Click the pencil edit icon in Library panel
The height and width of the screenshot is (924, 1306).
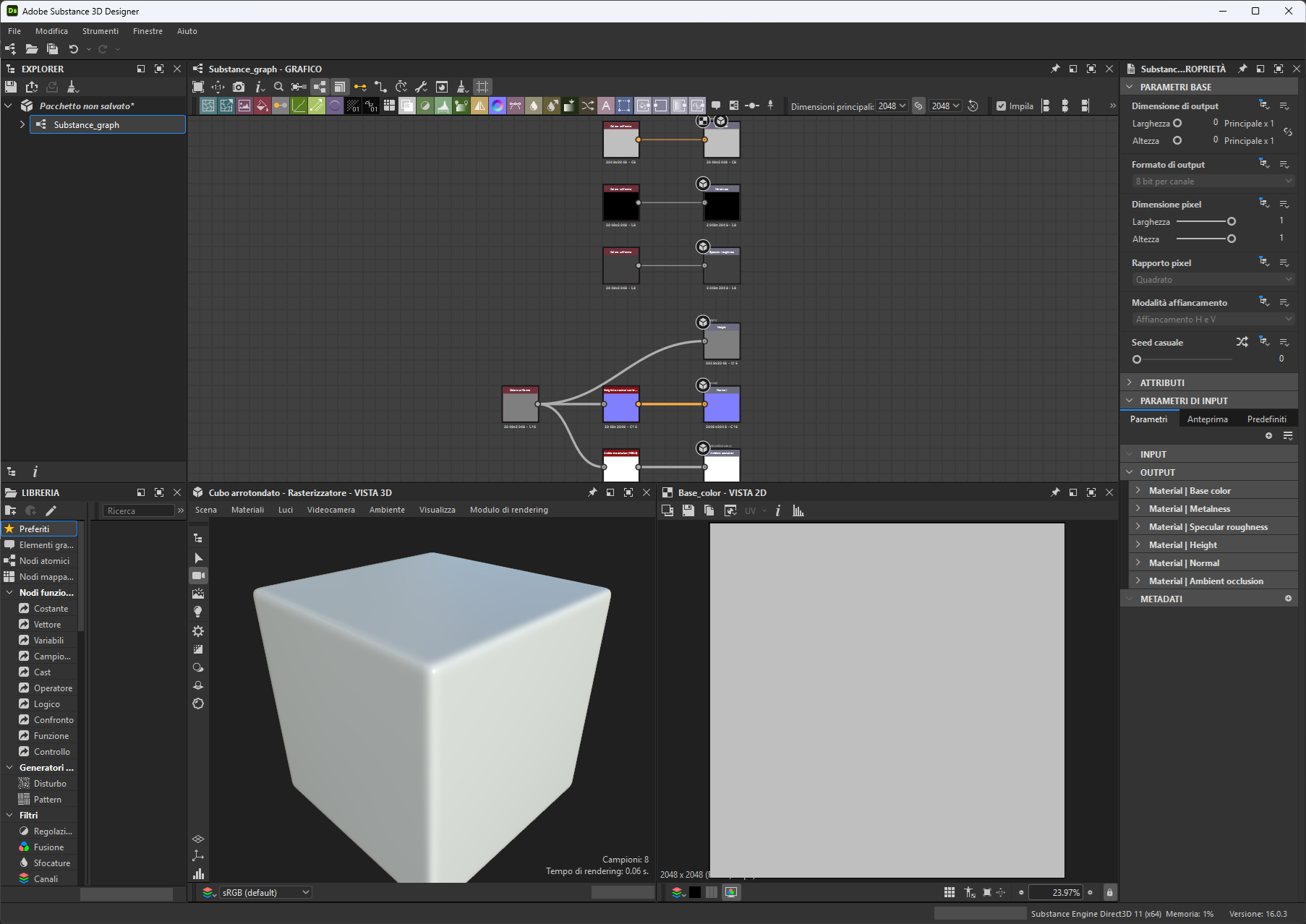(51, 510)
